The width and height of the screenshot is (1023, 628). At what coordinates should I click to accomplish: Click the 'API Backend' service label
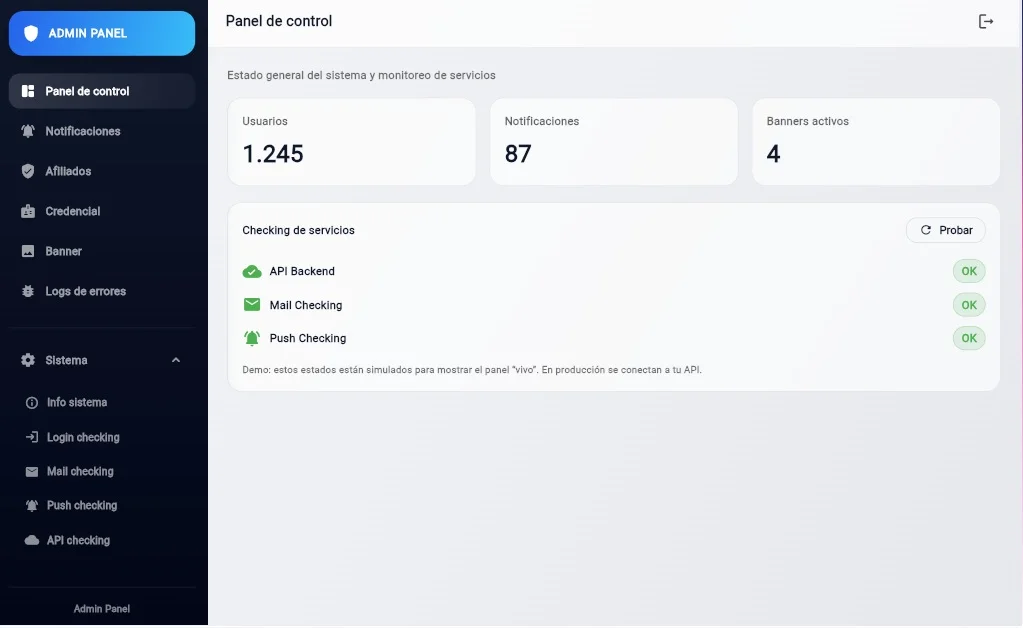pos(302,271)
